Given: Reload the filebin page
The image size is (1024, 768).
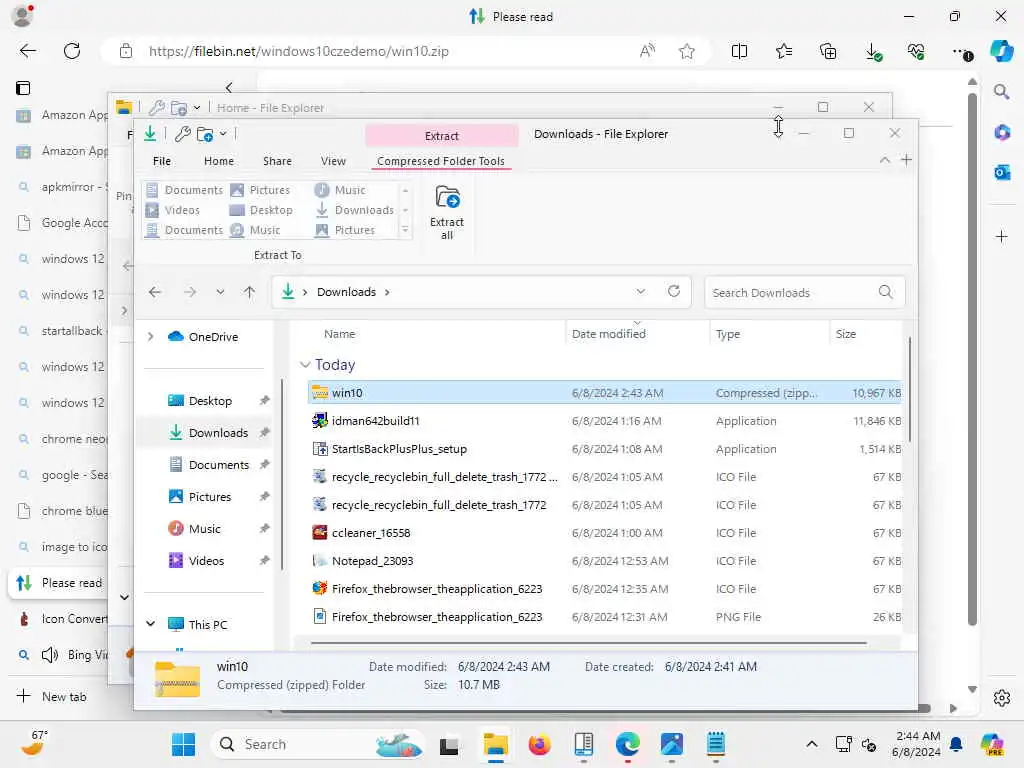Looking at the screenshot, I should pos(72,51).
